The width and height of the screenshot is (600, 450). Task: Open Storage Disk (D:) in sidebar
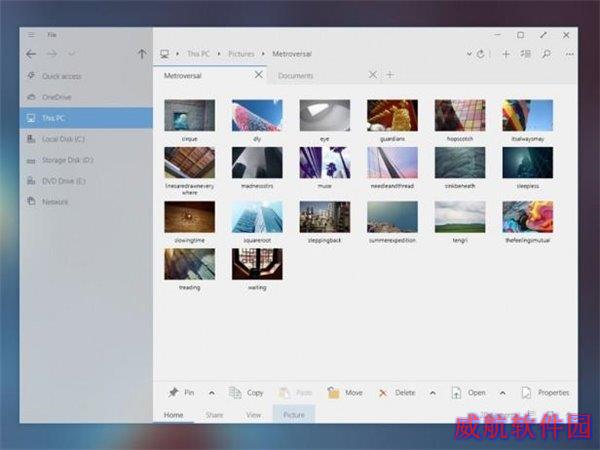(x=86, y=160)
